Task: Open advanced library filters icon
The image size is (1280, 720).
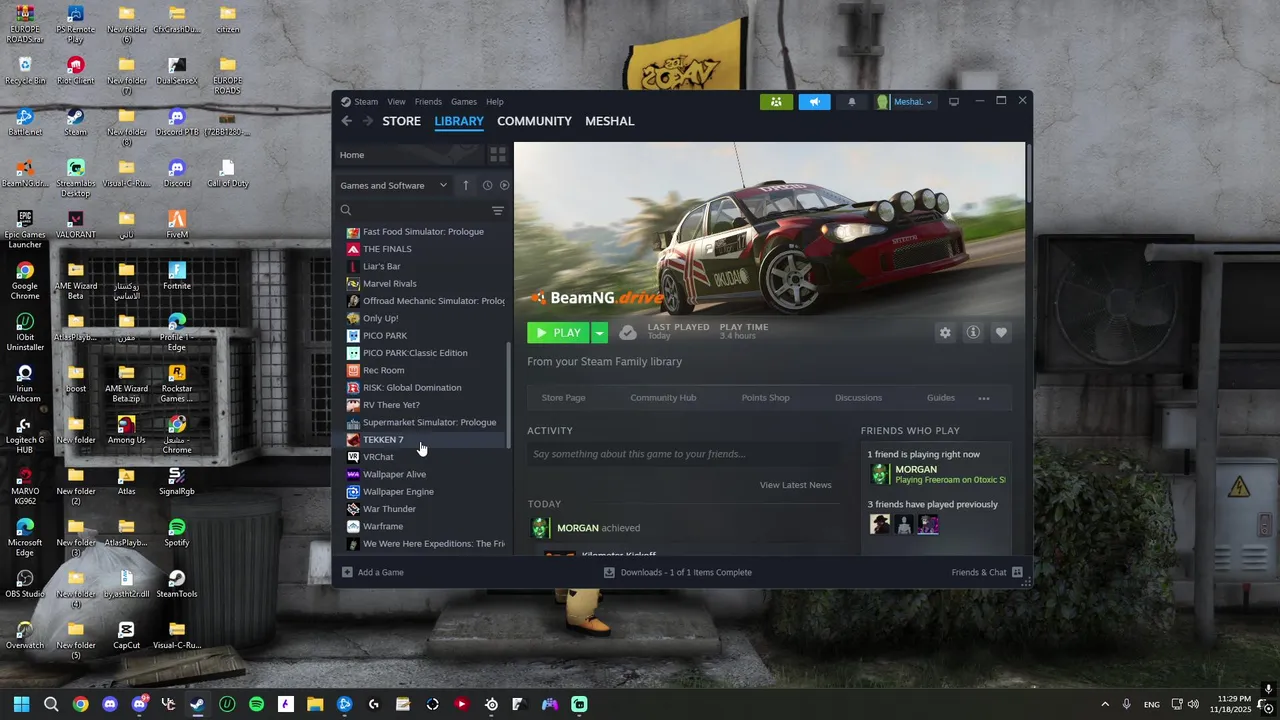Action: [497, 210]
